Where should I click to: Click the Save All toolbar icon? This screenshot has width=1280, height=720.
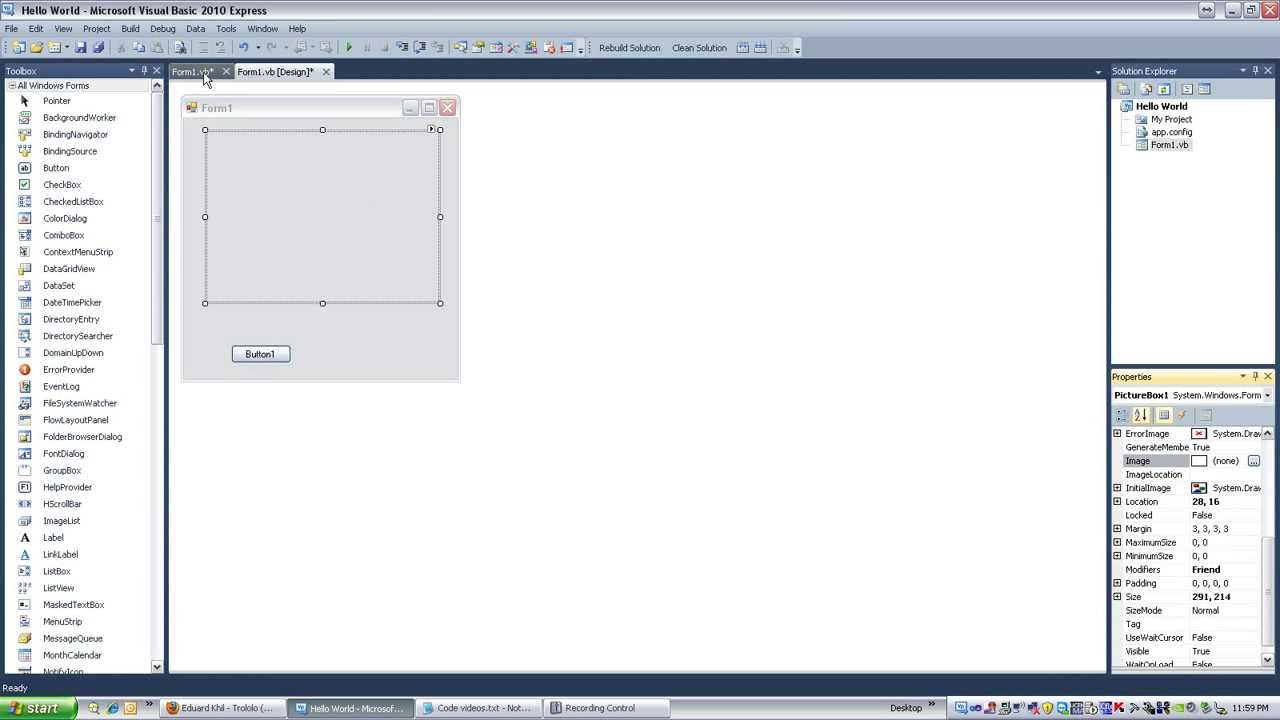[x=98, y=47]
